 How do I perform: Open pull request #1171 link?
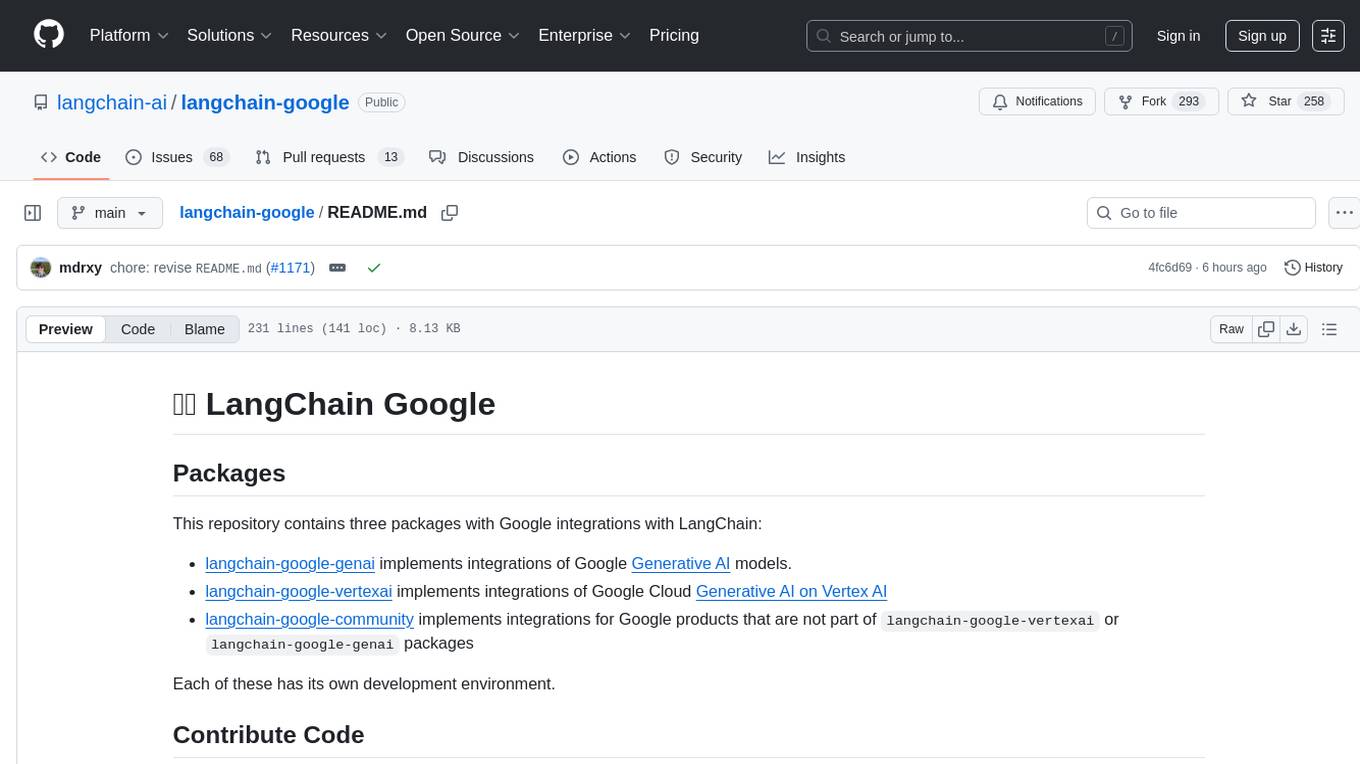tap(291, 268)
